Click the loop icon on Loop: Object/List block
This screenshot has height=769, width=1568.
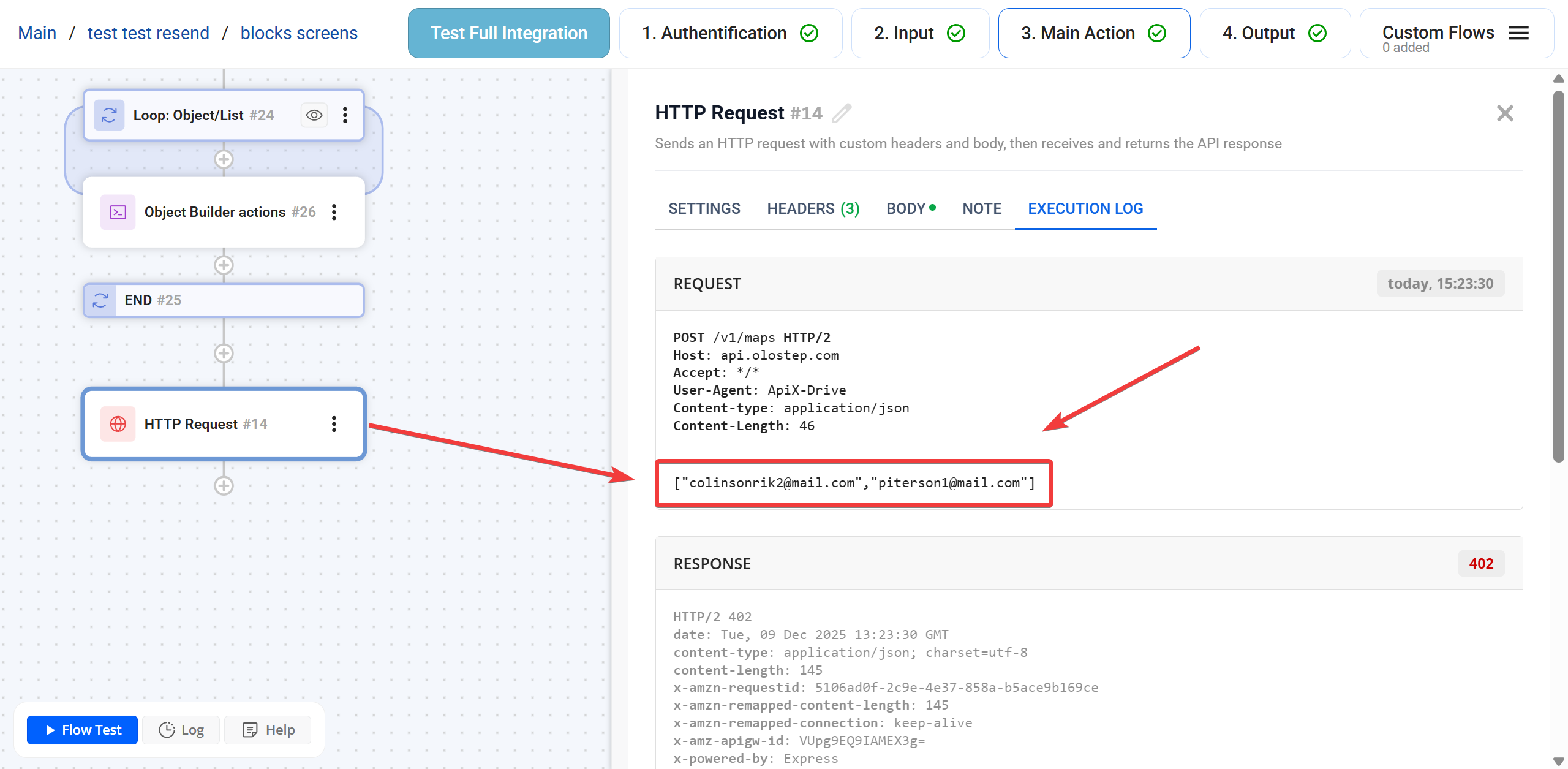tap(109, 115)
